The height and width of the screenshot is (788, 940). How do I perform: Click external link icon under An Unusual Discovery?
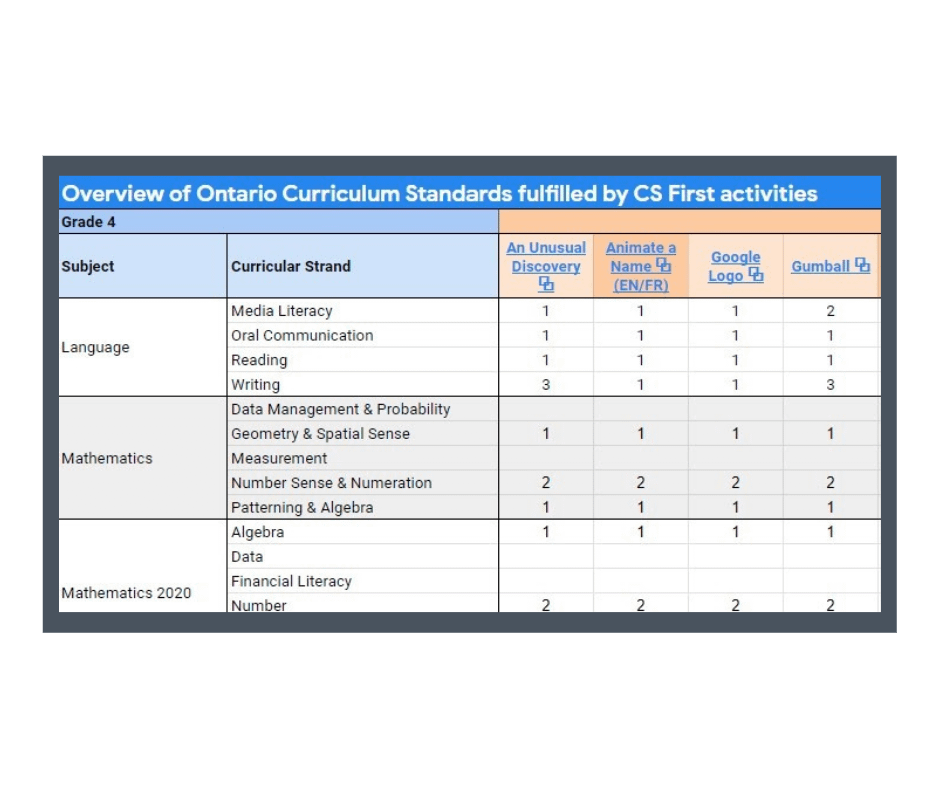[546, 284]
